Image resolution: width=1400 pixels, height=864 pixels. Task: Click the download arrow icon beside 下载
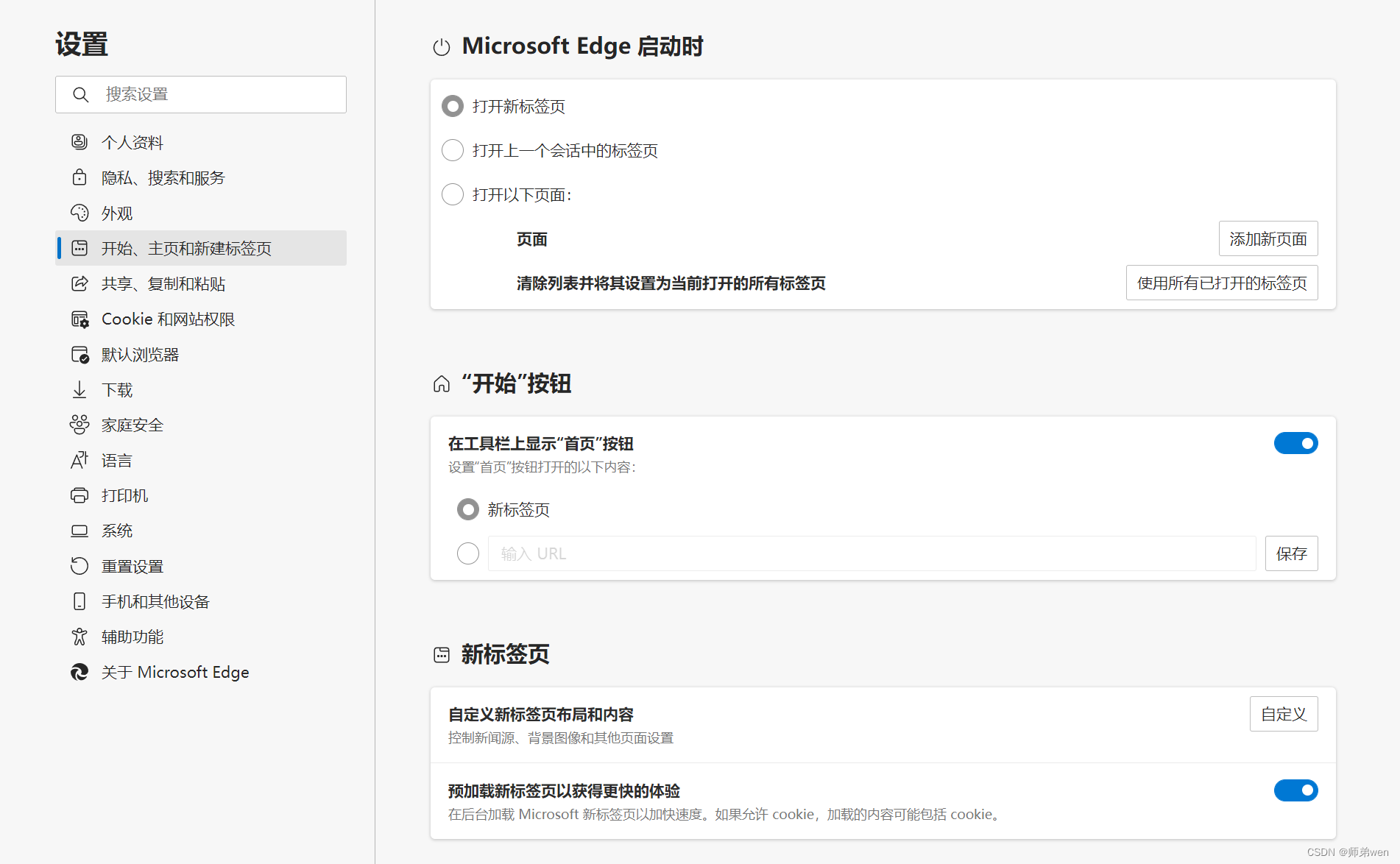(79, 389)
